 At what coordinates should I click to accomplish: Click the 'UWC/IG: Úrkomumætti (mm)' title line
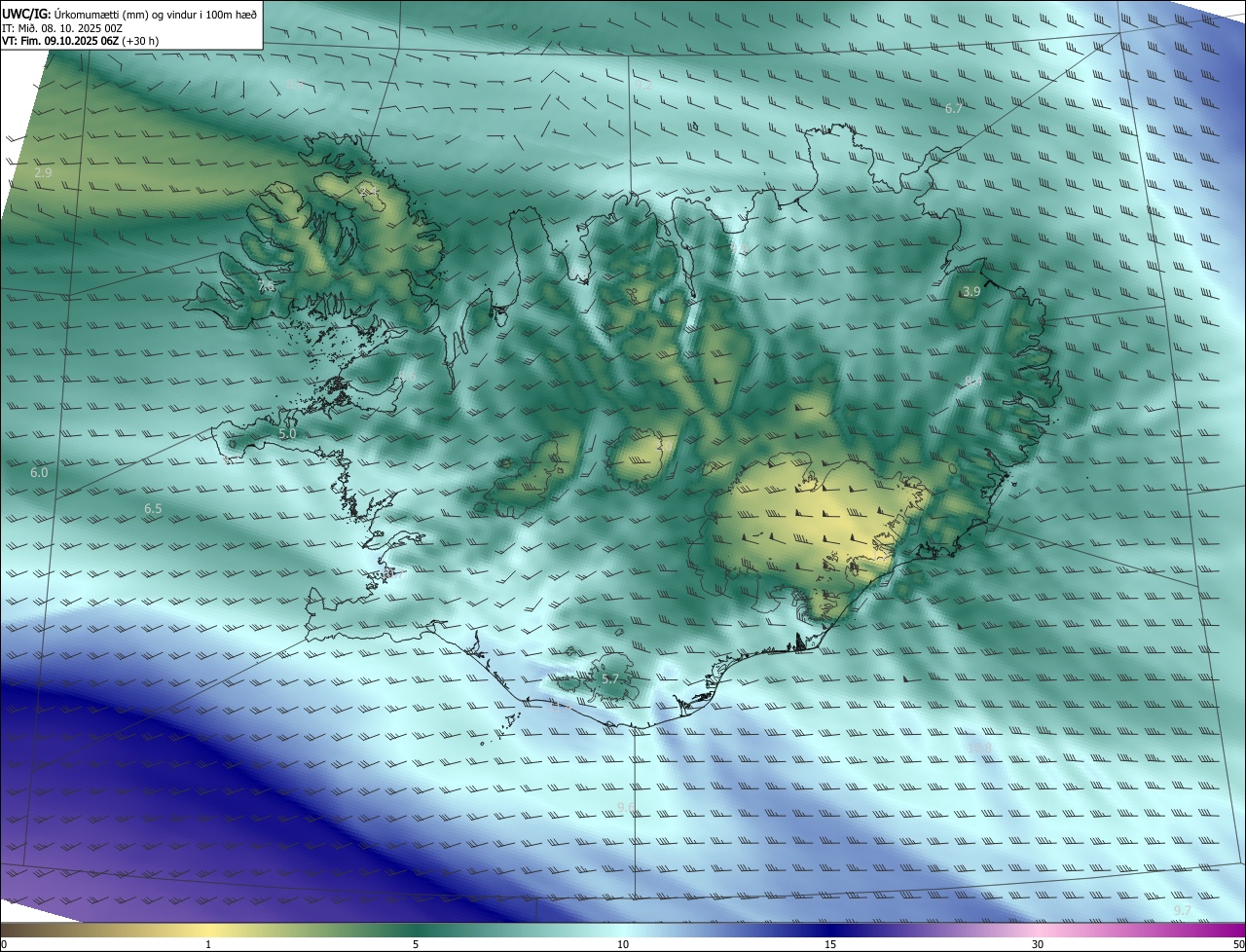(x=129, y=14)
